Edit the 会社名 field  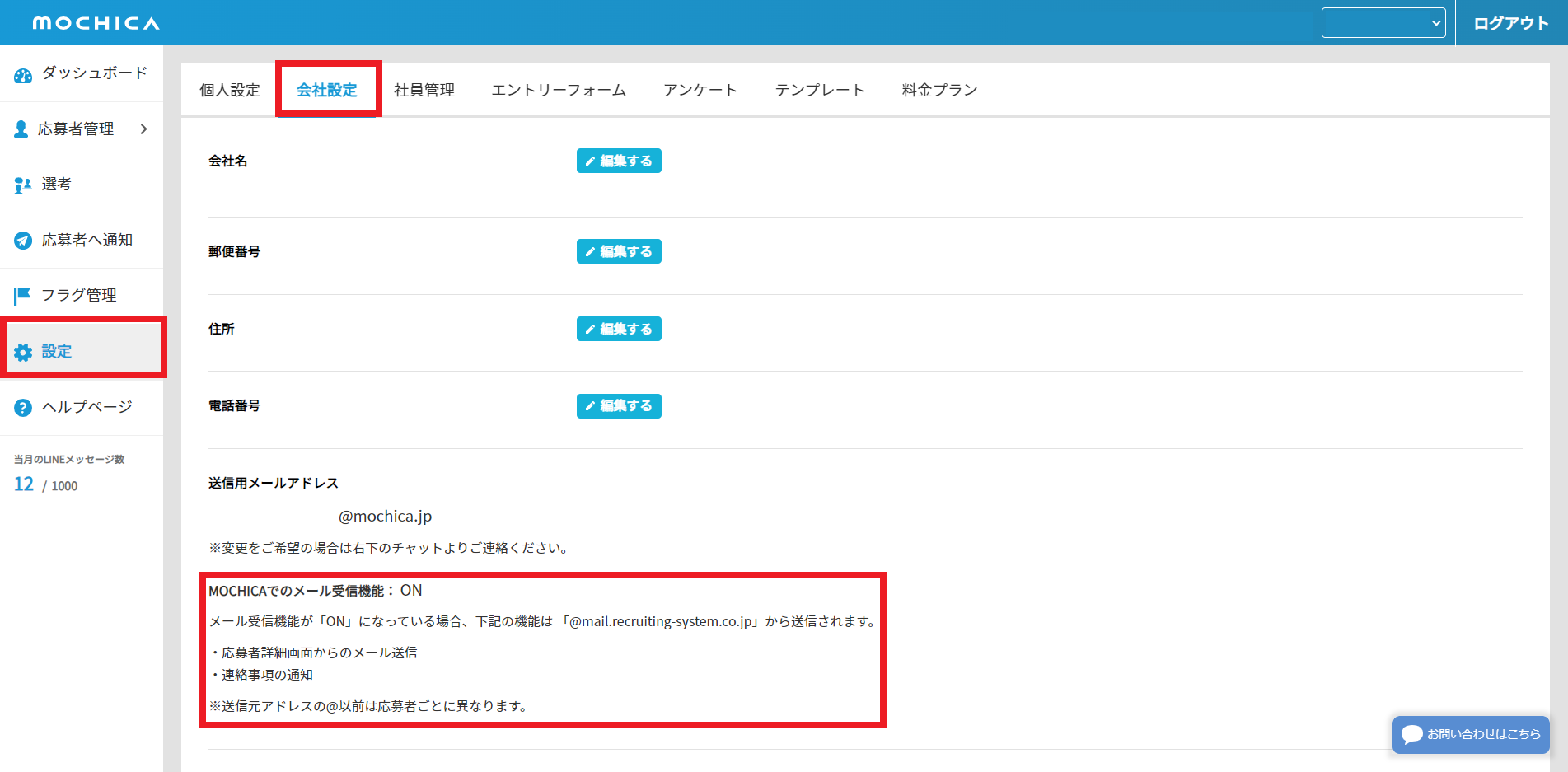[619, 161]
